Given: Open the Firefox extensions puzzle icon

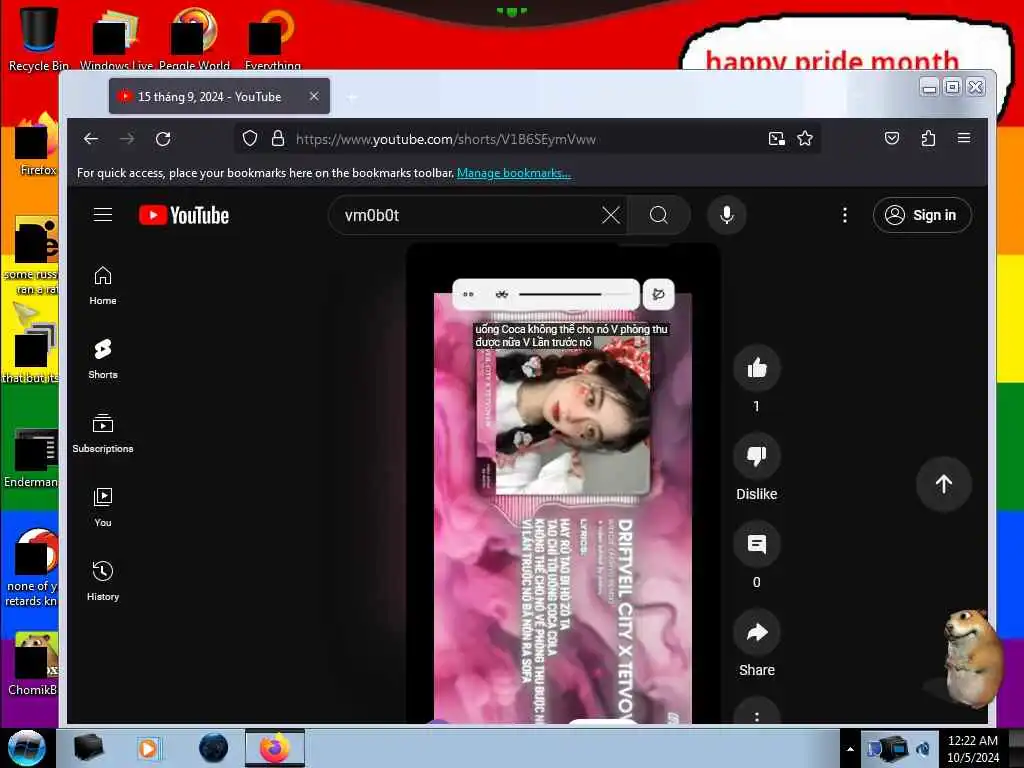Looking at the screenshot, I should pos(928,138).
